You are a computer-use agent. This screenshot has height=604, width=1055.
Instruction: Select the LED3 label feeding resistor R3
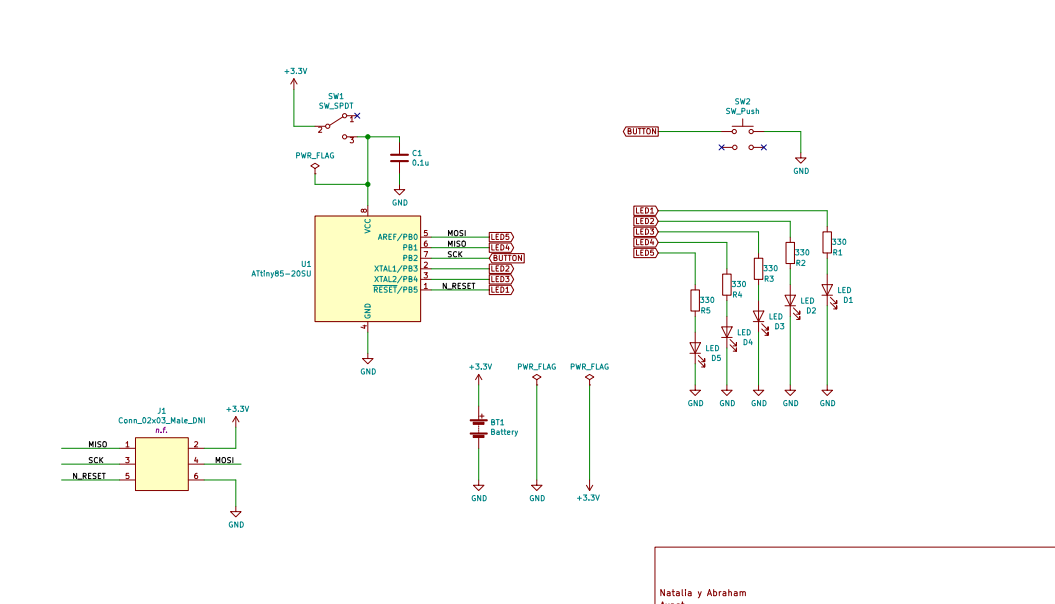tap(645, 232)
